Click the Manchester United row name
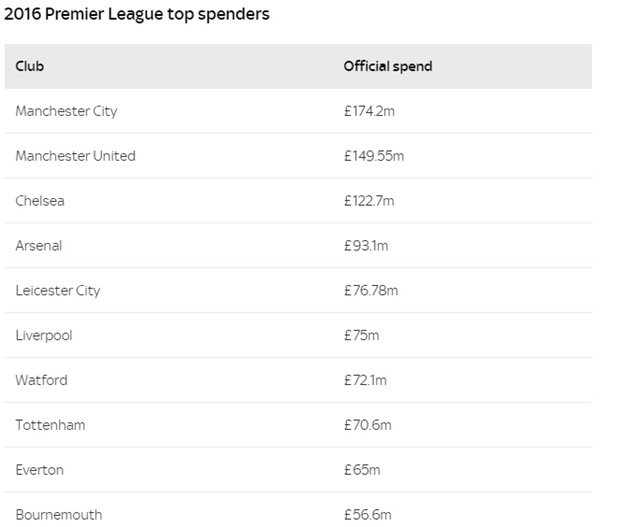Image resolution: width=620 pixels, height=527 pixels. [75, 156]
